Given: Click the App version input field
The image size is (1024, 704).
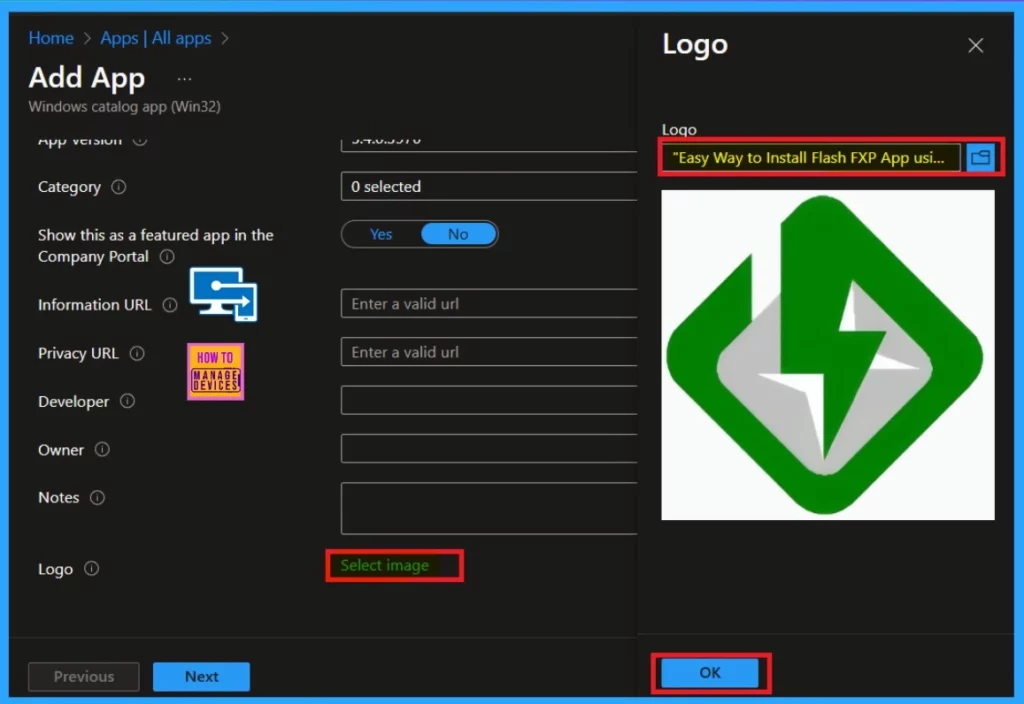Looking at the screenshot, I should pyautogui.click(x=488, y=143).
